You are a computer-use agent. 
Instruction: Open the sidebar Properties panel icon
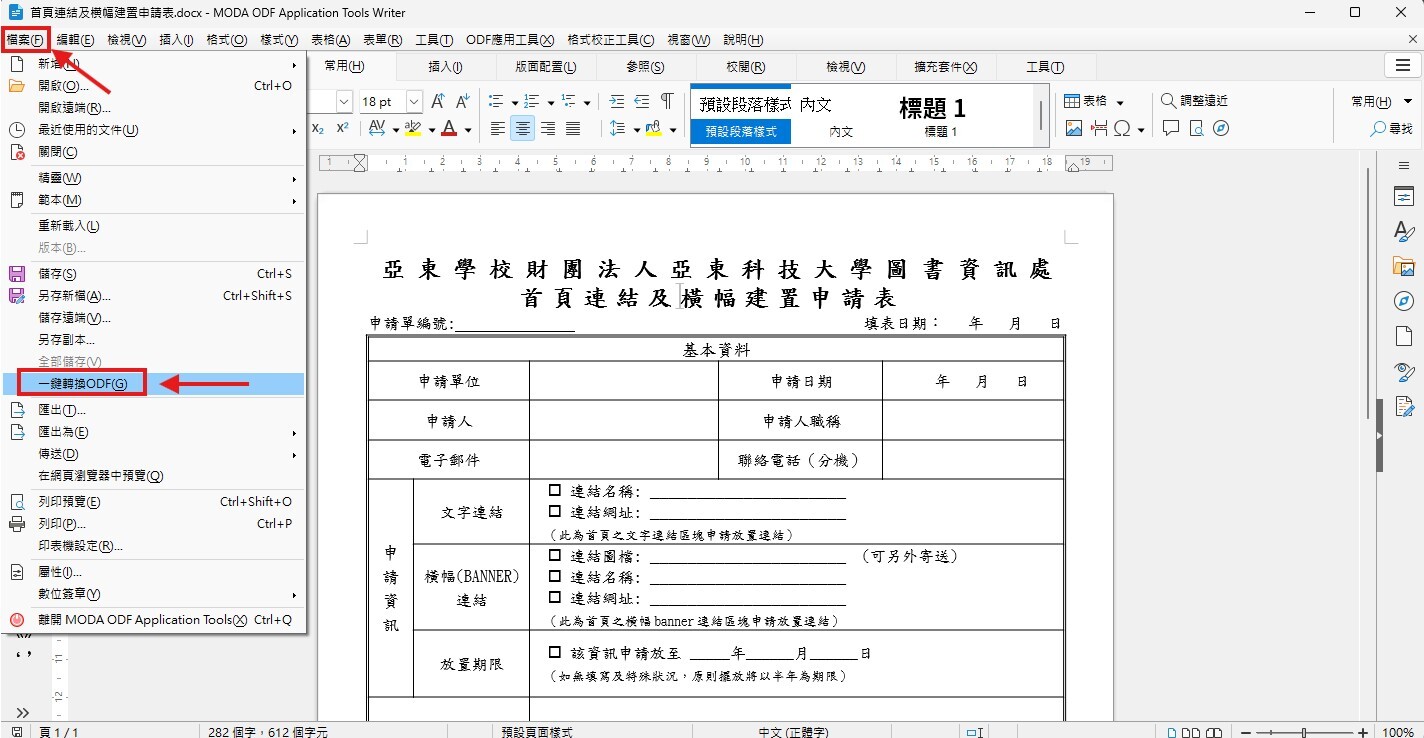tap(1404, 197)
